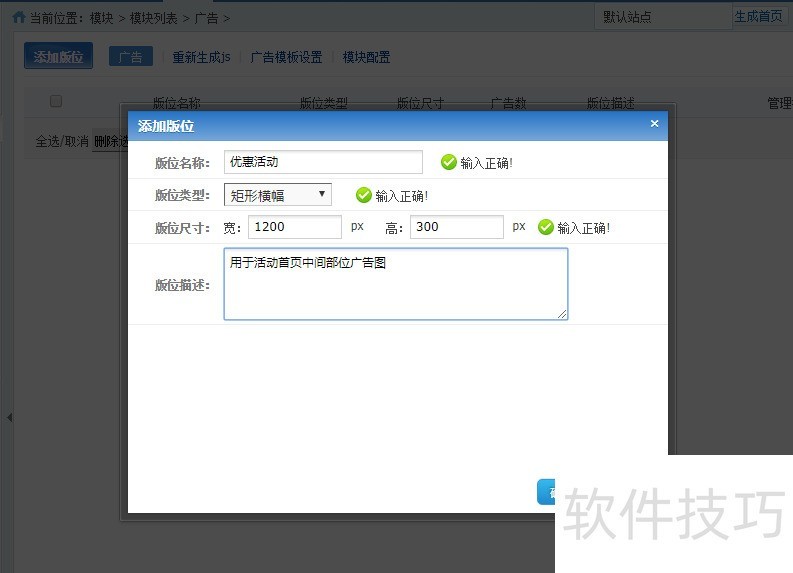Click 生成首页 link at top right

tap(758, 17)
